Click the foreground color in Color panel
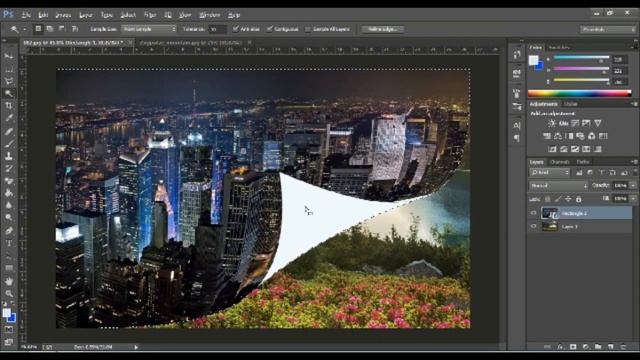 (x=533, y=60)
